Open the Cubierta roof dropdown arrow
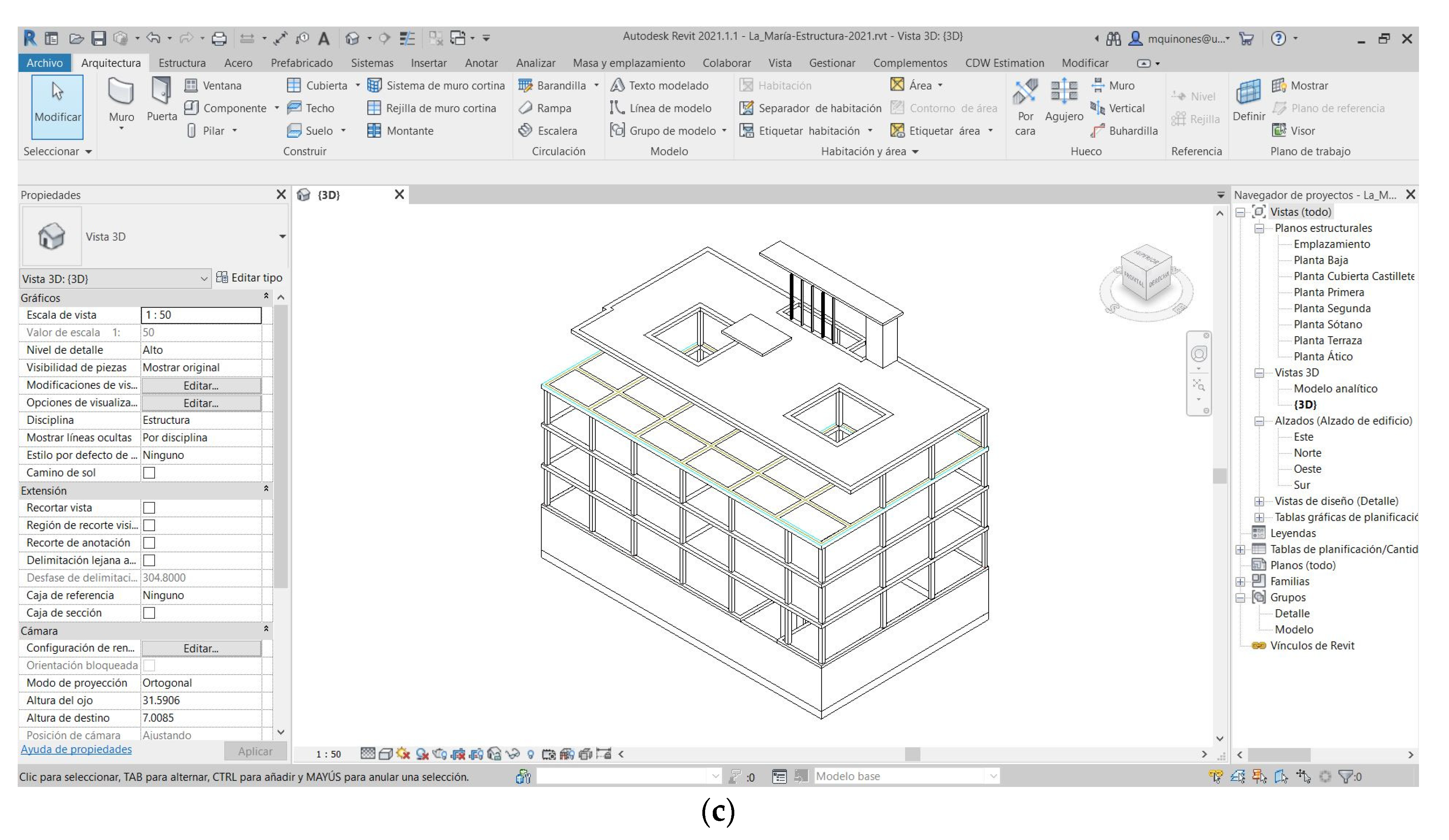Screen dimensions: 1449x840 [358, 86]
